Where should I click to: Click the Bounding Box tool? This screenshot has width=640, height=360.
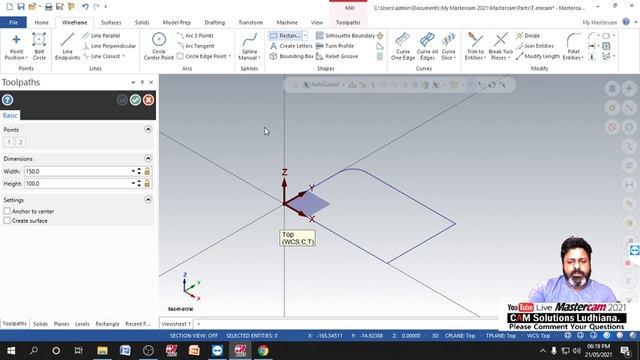pos(291,56)
